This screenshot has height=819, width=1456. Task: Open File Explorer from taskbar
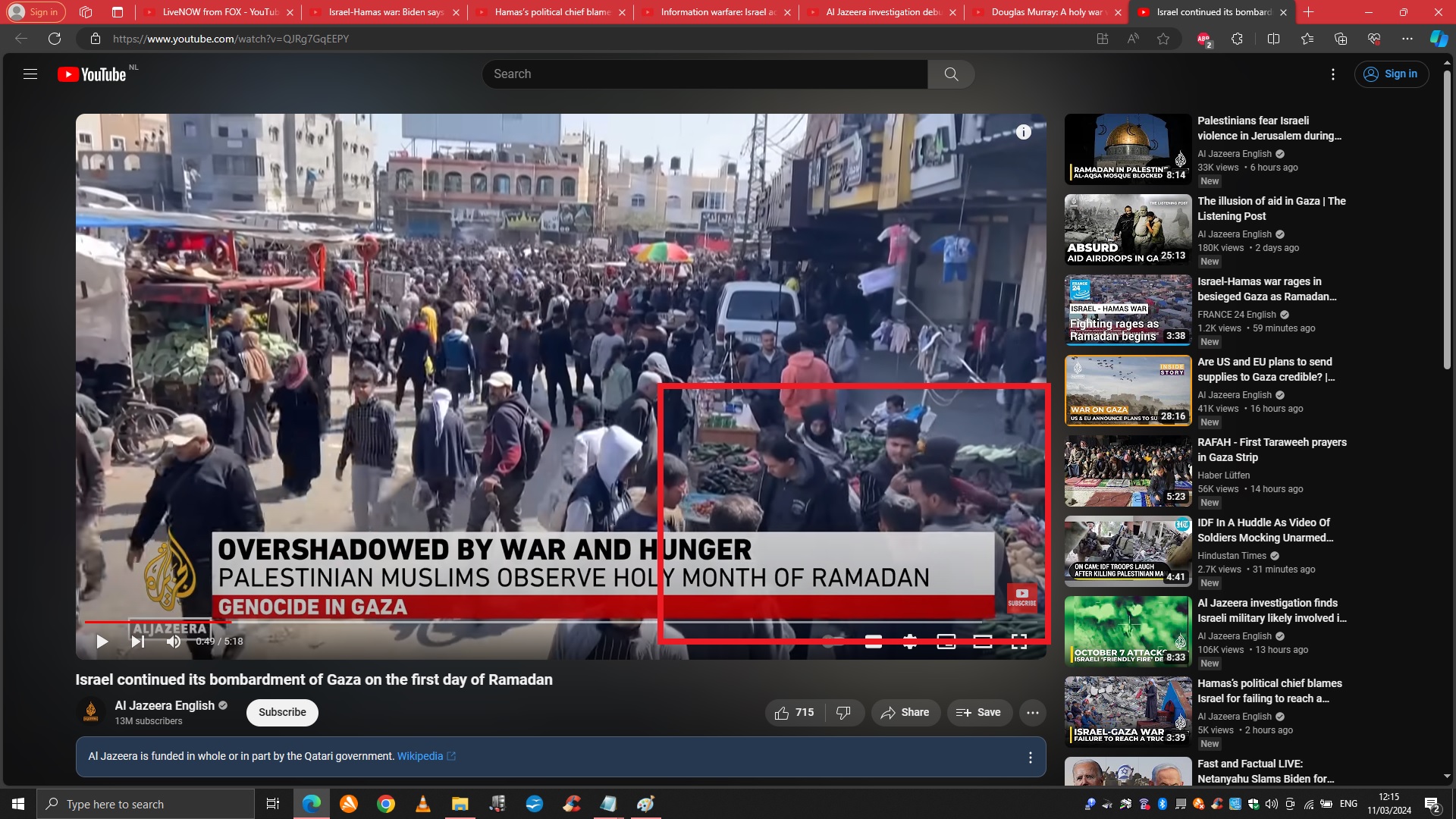[460, 804]
